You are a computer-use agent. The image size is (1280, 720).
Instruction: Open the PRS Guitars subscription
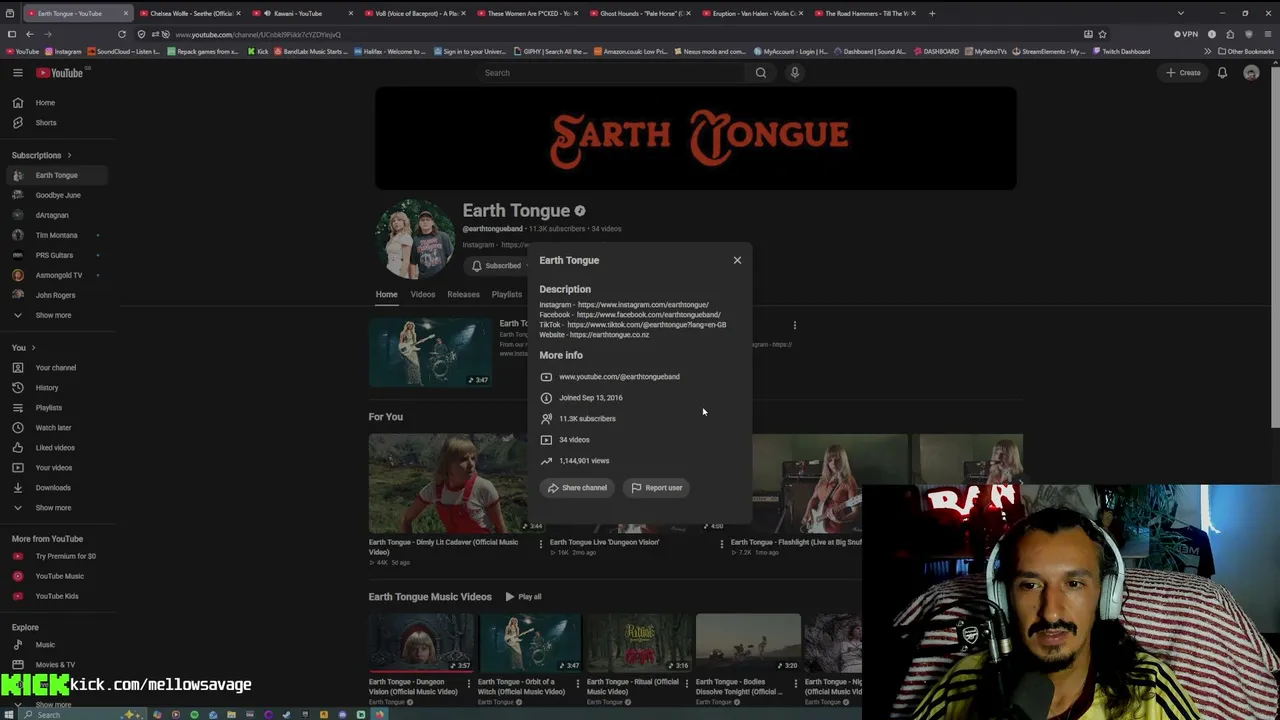(56, 255)
